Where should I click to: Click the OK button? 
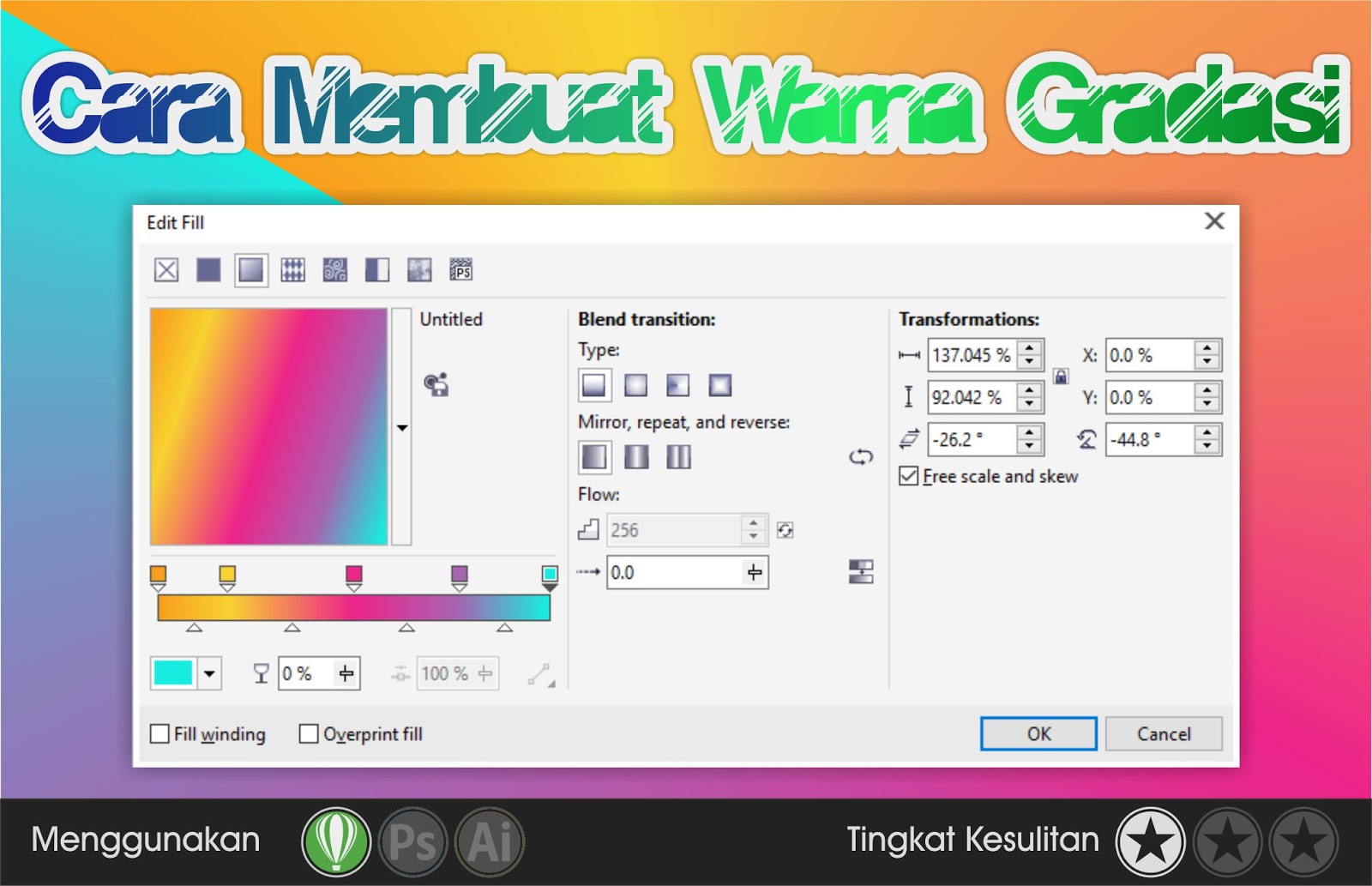1038,734
